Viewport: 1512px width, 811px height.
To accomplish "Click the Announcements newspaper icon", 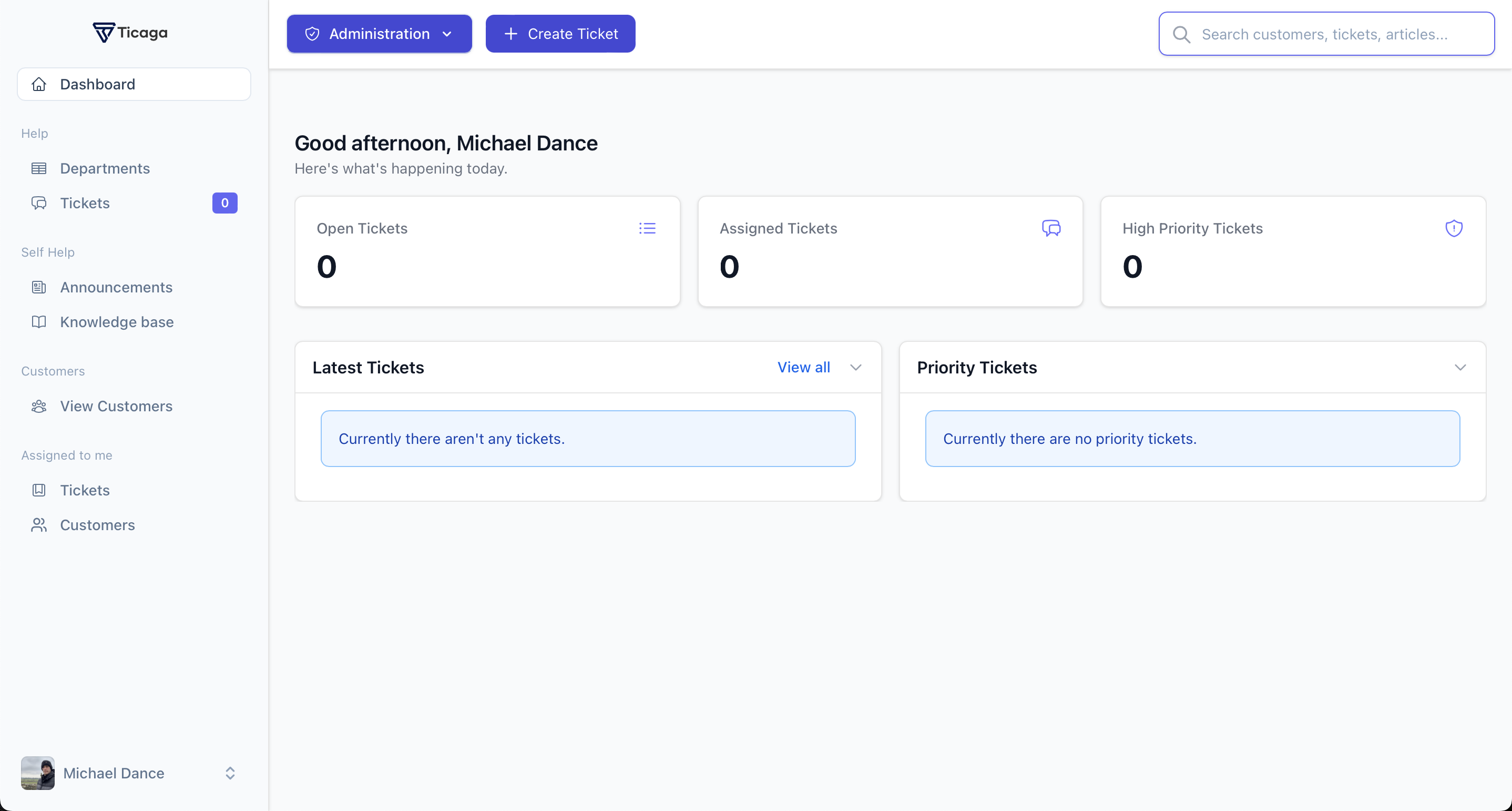I will [39, 287].
